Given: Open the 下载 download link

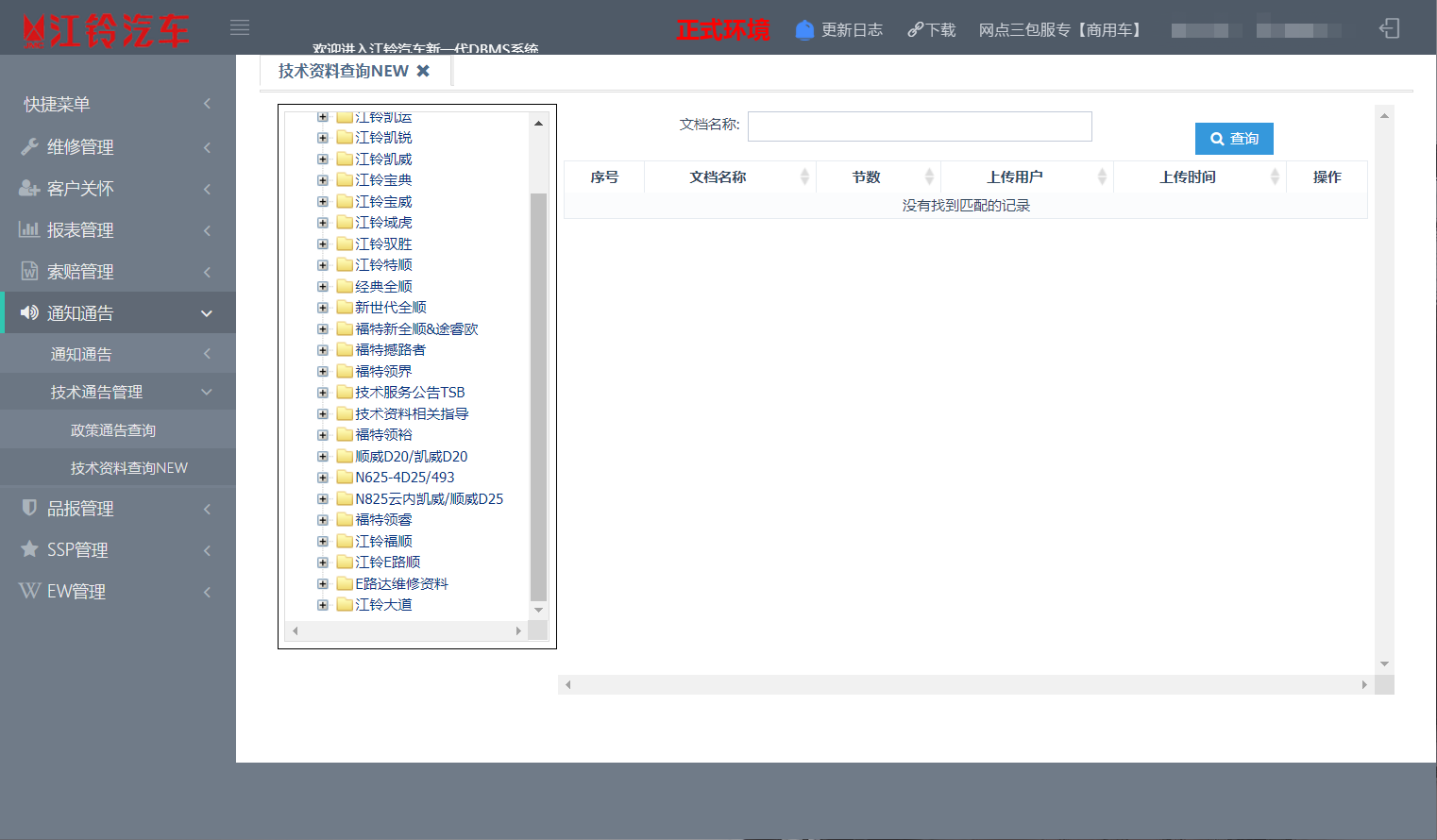Looking at the screenshot, I should click(x=931, y=30).
